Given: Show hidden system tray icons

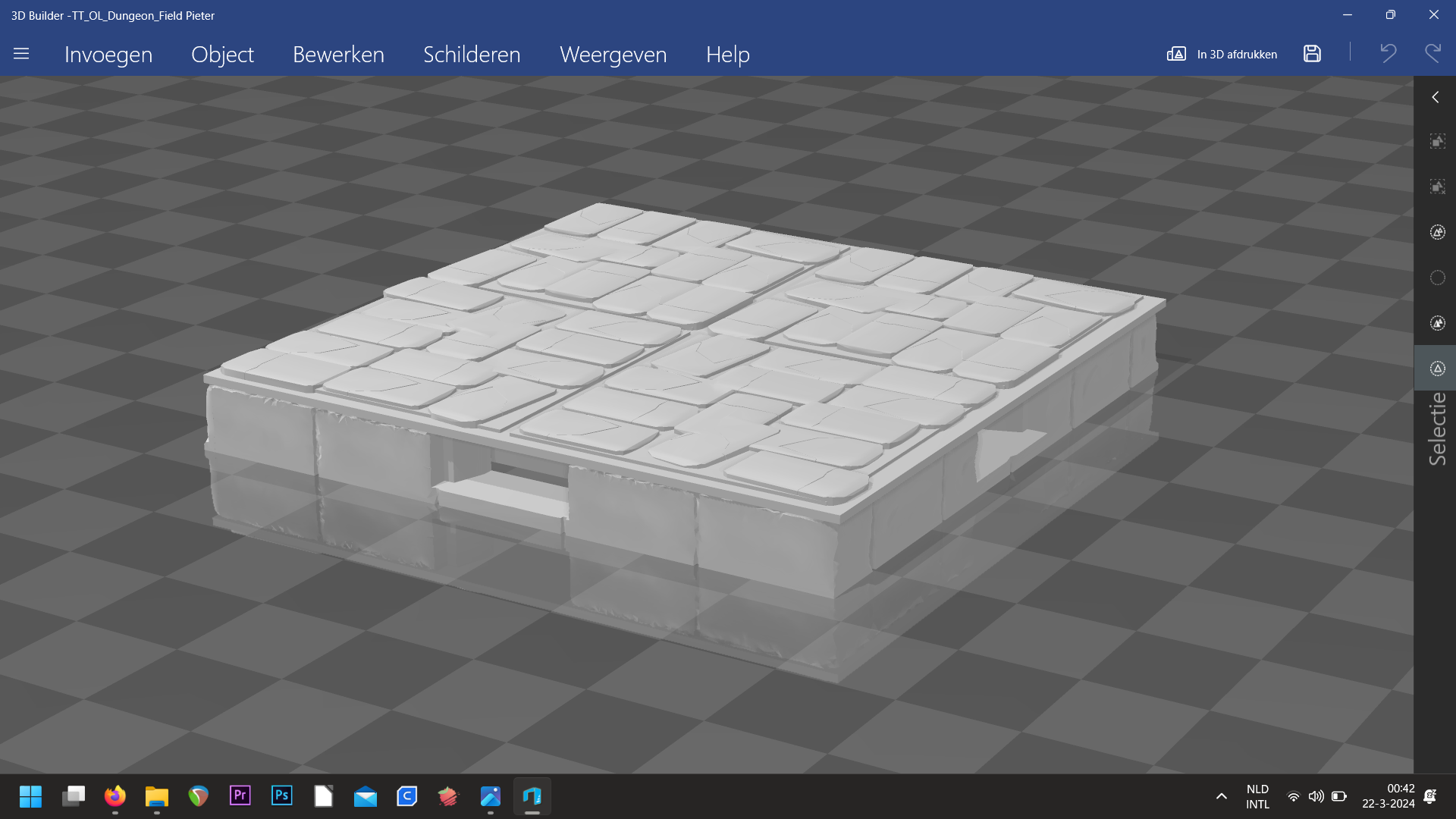Looking at the screenshot, I should tap(1221, 796).
